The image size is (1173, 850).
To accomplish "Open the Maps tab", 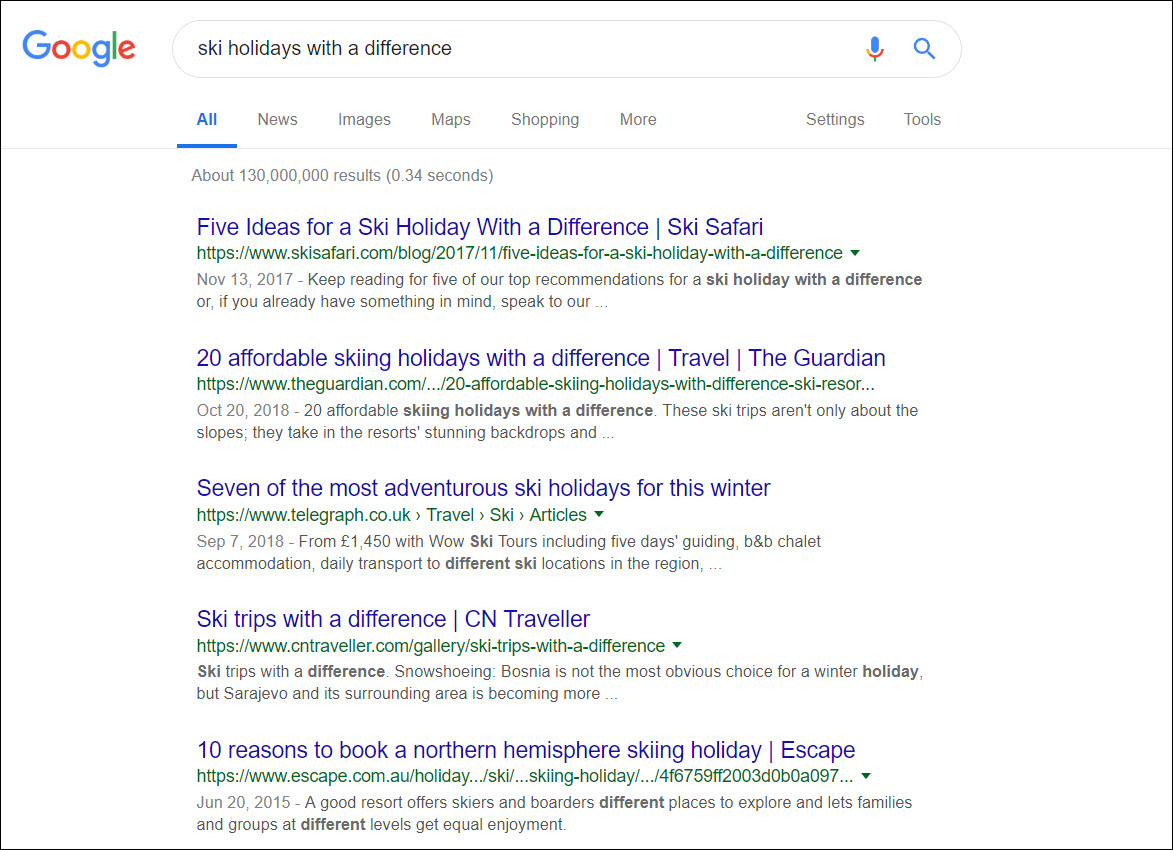I will 451,120.
